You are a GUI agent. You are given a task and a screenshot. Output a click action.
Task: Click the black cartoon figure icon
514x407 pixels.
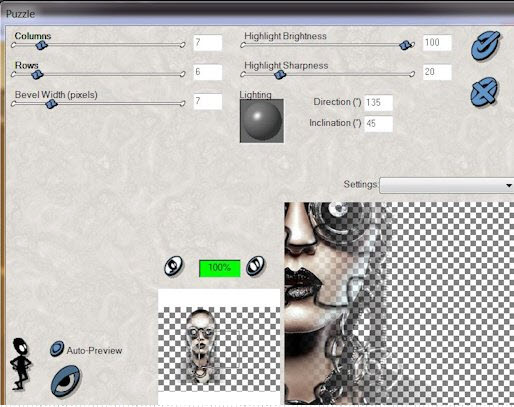(21, 364)
